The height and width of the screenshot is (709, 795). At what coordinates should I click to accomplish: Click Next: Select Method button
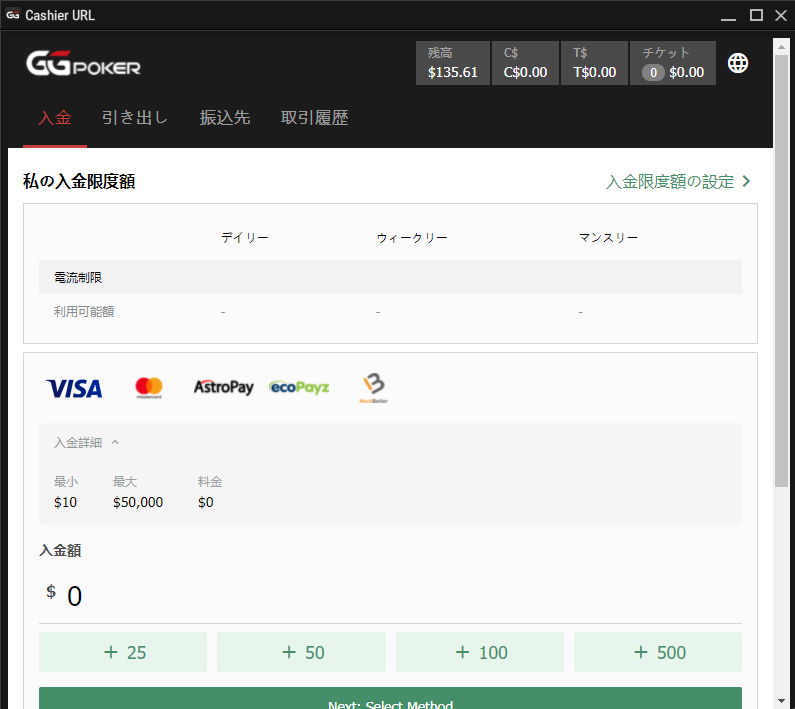[390, 698]
